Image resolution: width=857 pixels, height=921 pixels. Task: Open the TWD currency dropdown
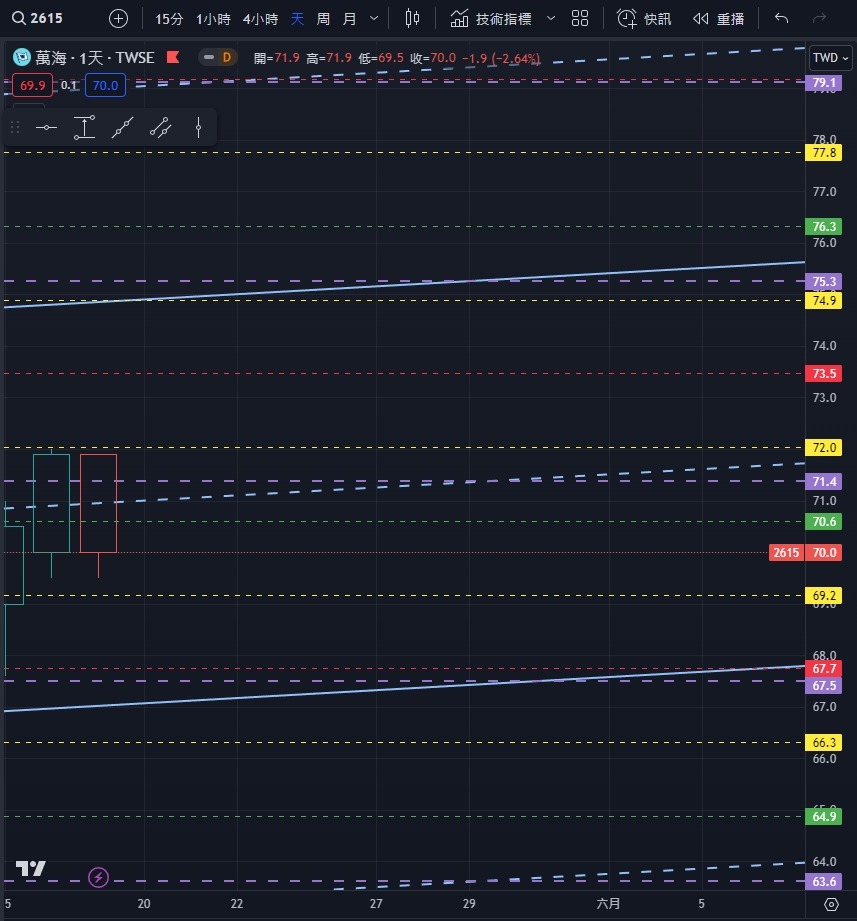[x=830, y=58]
